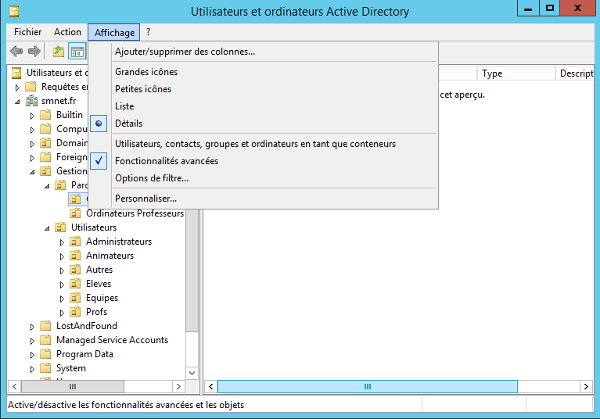Click tree pane scroll down arrow
The image size is (600, 419).
(x=192, y=373)
